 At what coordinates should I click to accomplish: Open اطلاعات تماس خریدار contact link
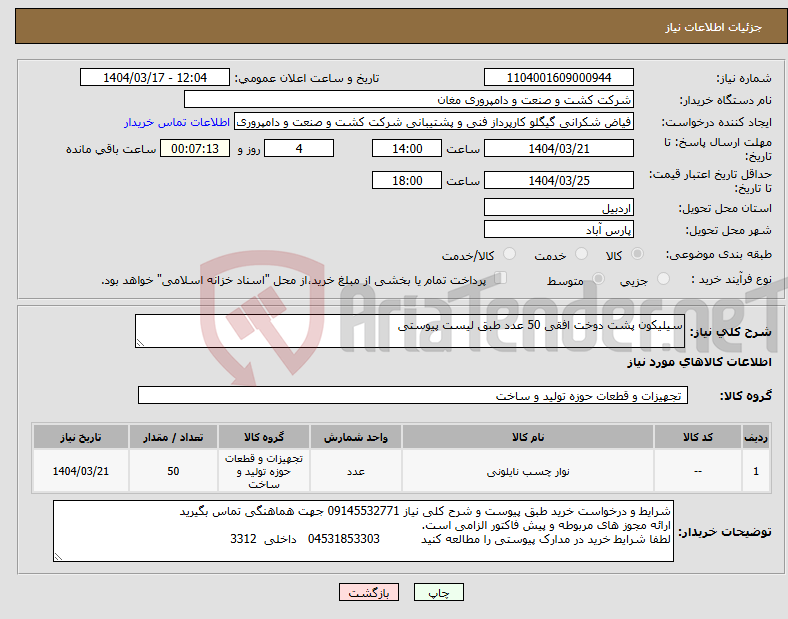pyautogui.click(x=177, y=122)
